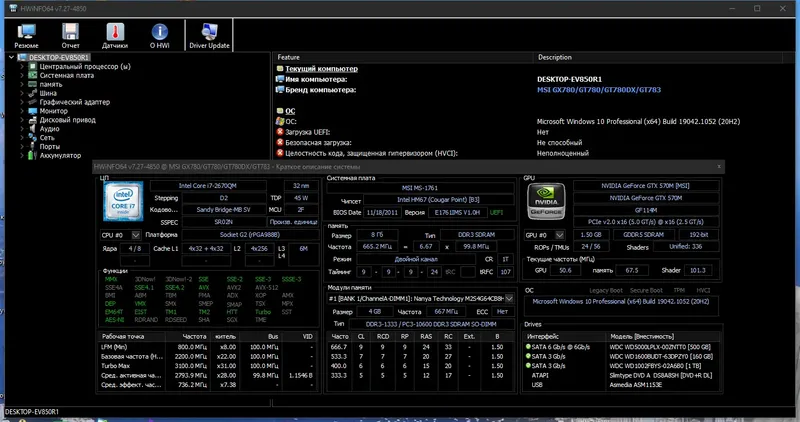The height and width of the screenshot is (422, 800).
Task: Open the Датчики sensors toolbar icon
Action: click(115, 35)
